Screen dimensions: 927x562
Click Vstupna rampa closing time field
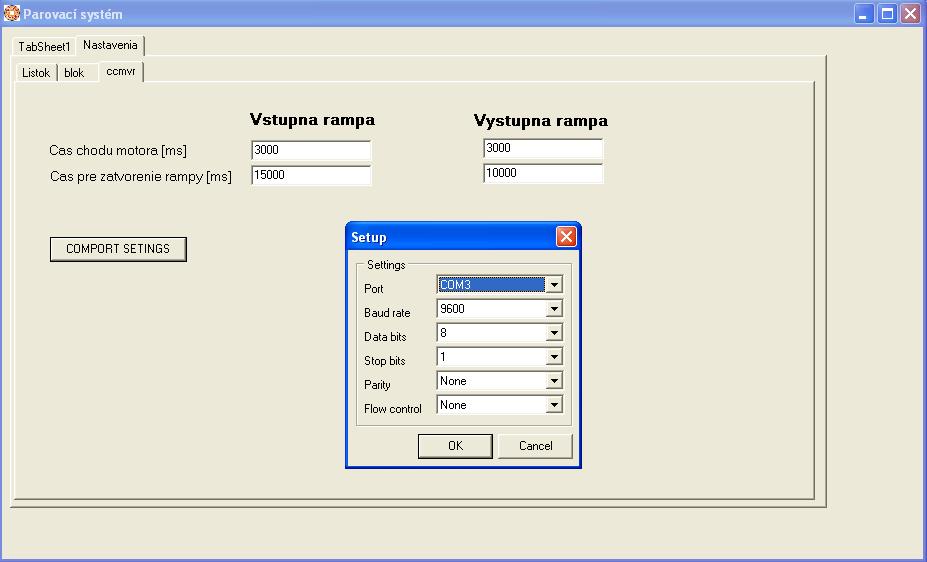[311, 175]
